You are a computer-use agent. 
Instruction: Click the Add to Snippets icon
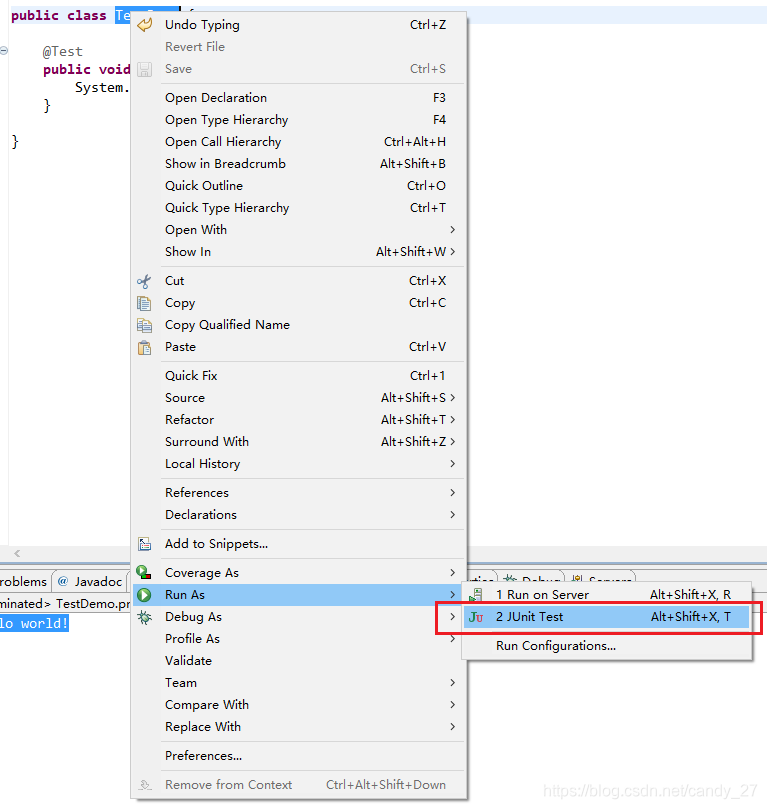(x=144, y=544)
